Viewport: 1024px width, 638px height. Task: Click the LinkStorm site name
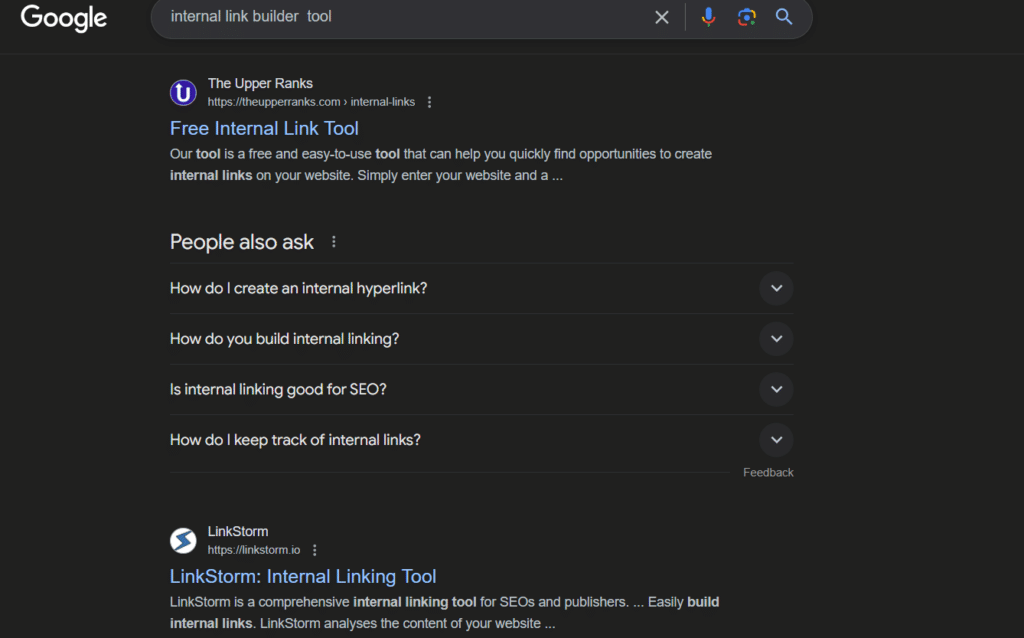[238, 531]
